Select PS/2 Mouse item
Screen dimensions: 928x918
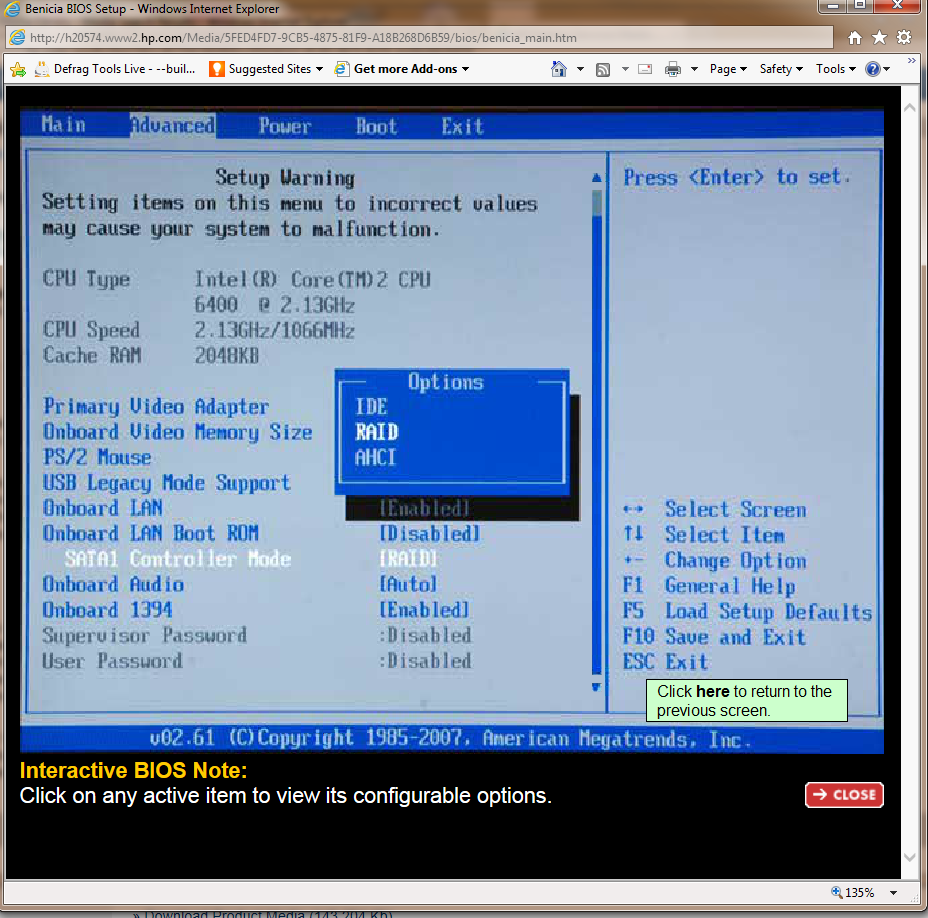click(97, 458)
